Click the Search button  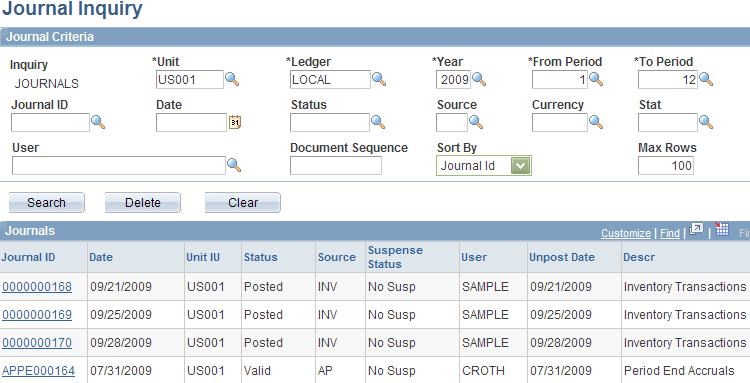click(46, 203)
